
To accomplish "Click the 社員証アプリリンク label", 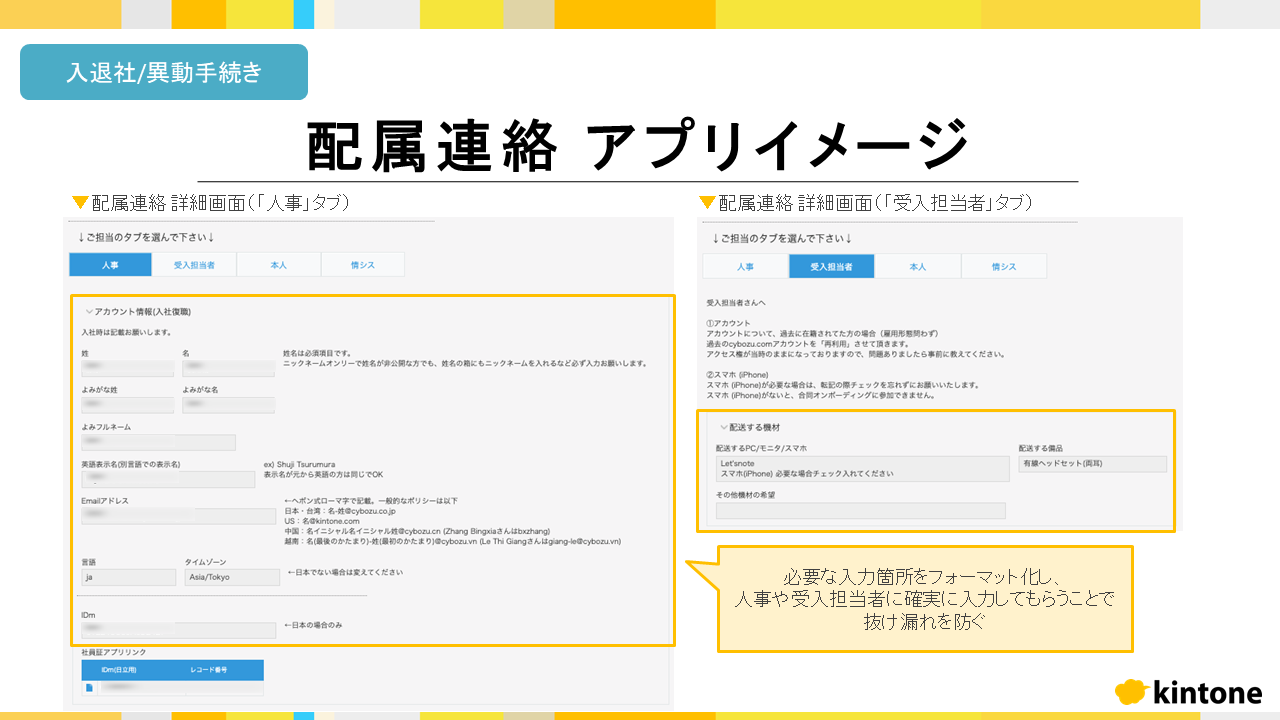I will pos(114,652).
